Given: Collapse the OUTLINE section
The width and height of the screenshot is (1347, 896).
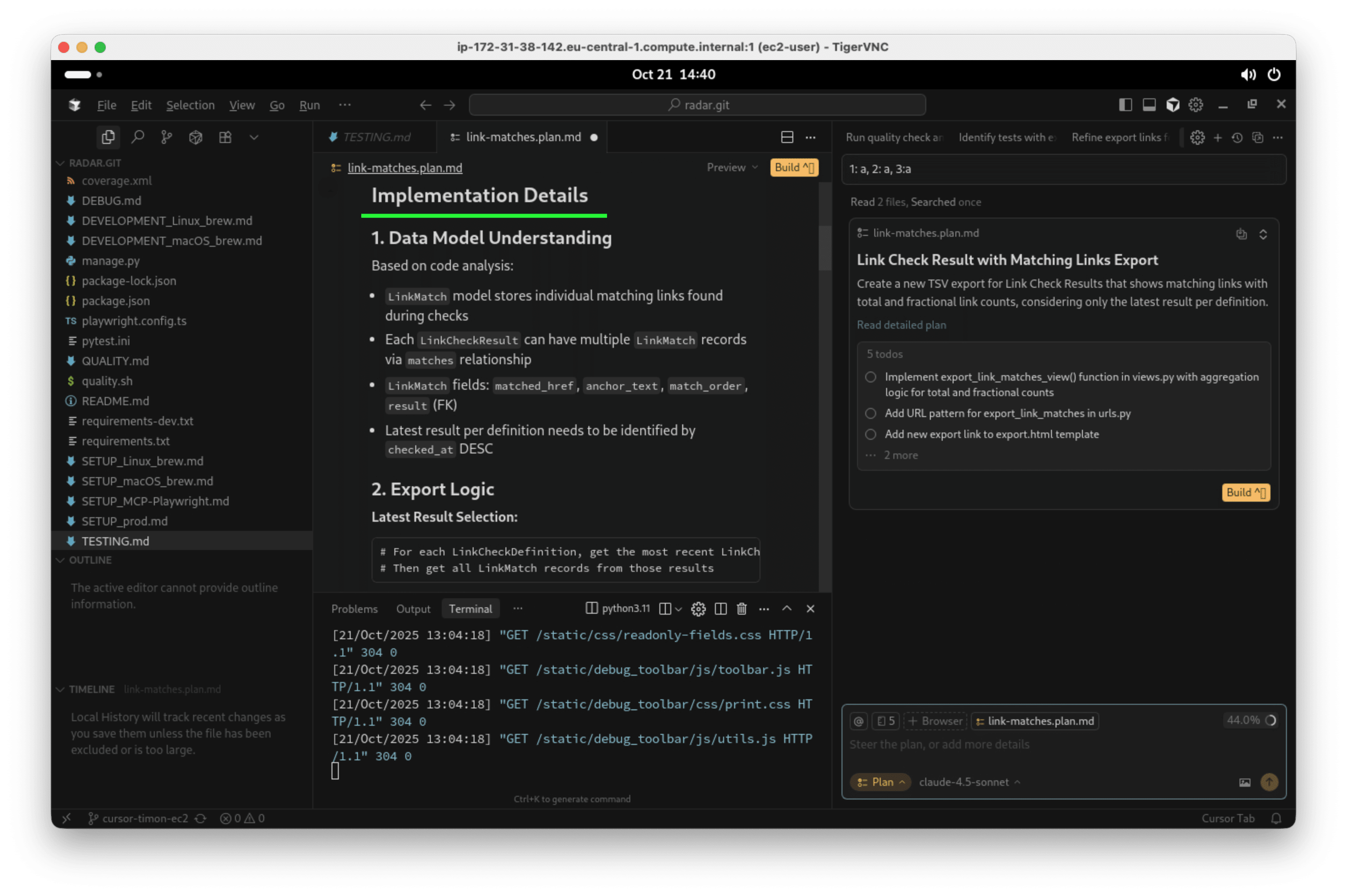Looking at the screenshot, I should (89, 560).
